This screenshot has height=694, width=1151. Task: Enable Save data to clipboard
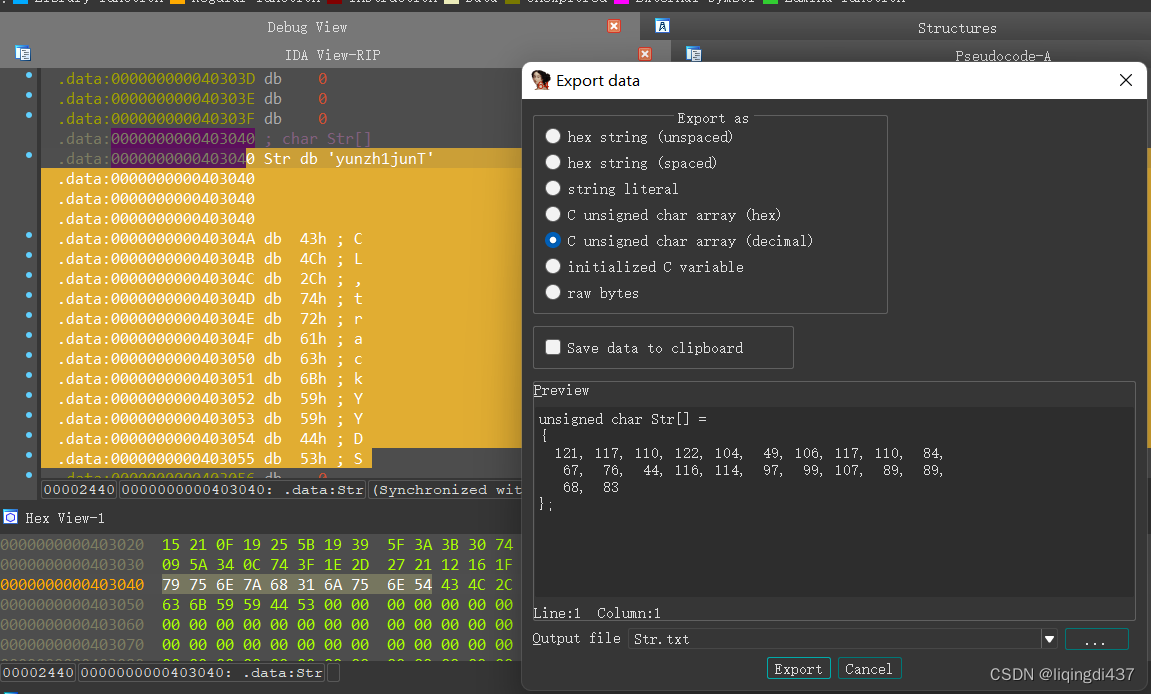coord(553,347)
